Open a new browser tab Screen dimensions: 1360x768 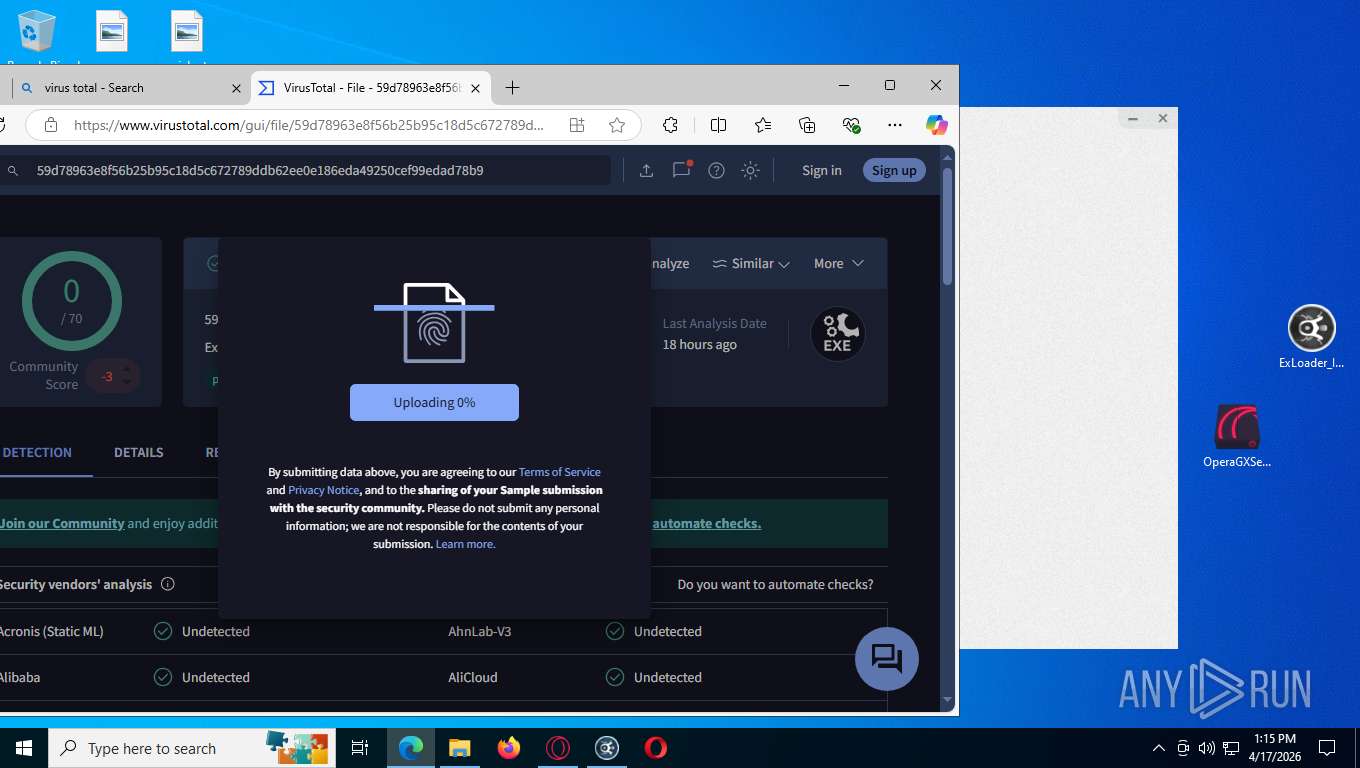pyautogui.click(x=512, y=88)
